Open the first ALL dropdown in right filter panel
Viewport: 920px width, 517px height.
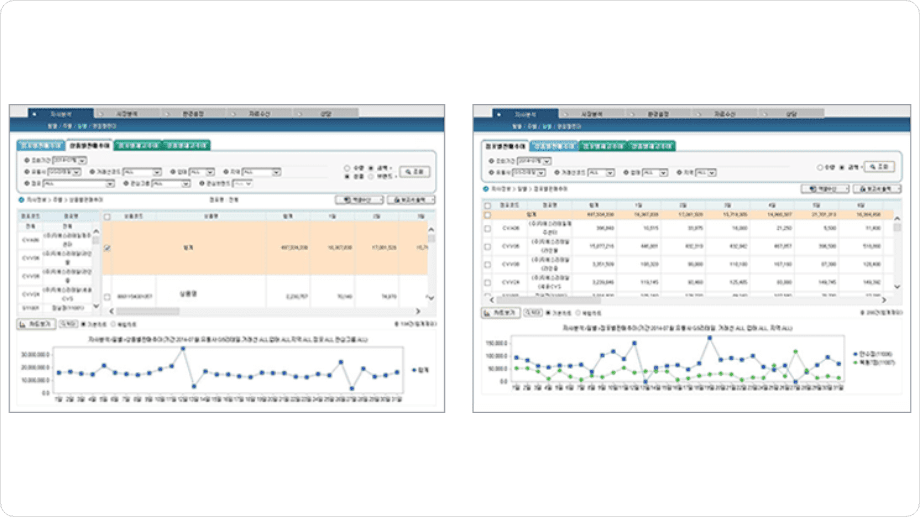601,173
